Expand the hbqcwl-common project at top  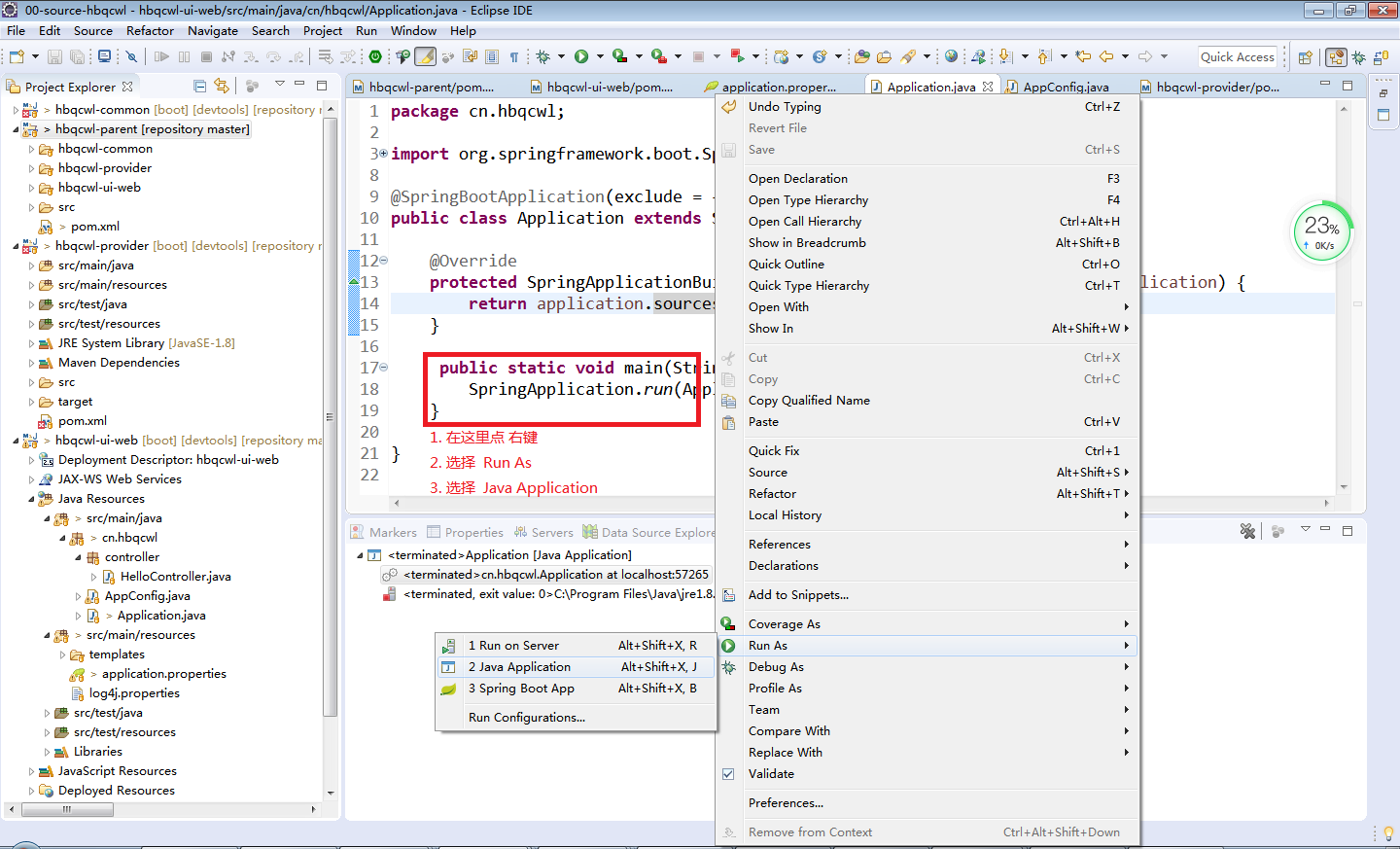click(16, 110)
